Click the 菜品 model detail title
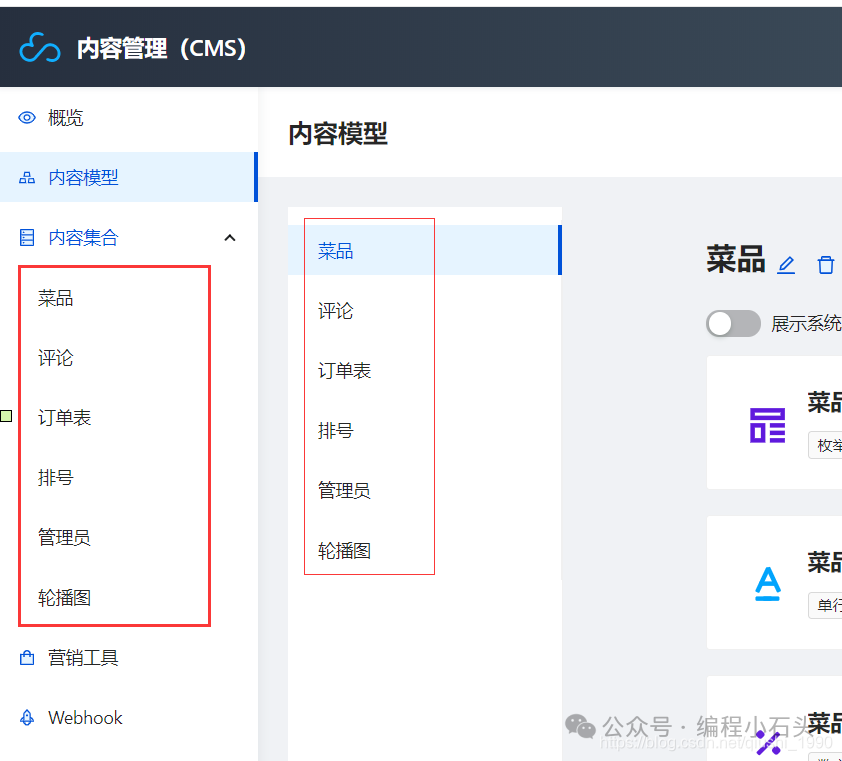The width and height of the screenshot is (842, 761). coord(736,259)
